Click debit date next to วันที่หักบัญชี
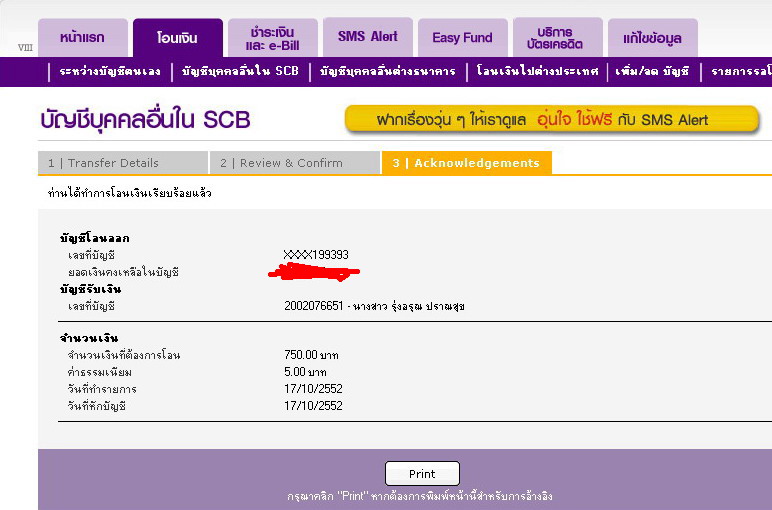Viewport: 772px width, 510px height. point(313,406)
